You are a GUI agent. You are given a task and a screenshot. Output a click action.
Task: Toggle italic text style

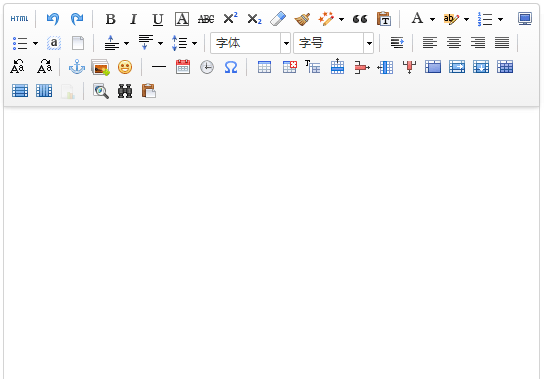click(133, 19)
